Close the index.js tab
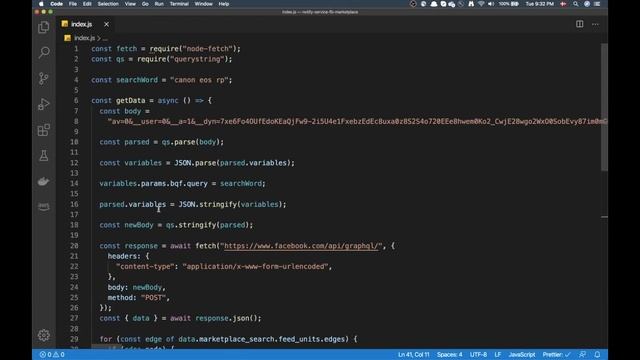The image size is (640, 360). [x=106, y=24]
